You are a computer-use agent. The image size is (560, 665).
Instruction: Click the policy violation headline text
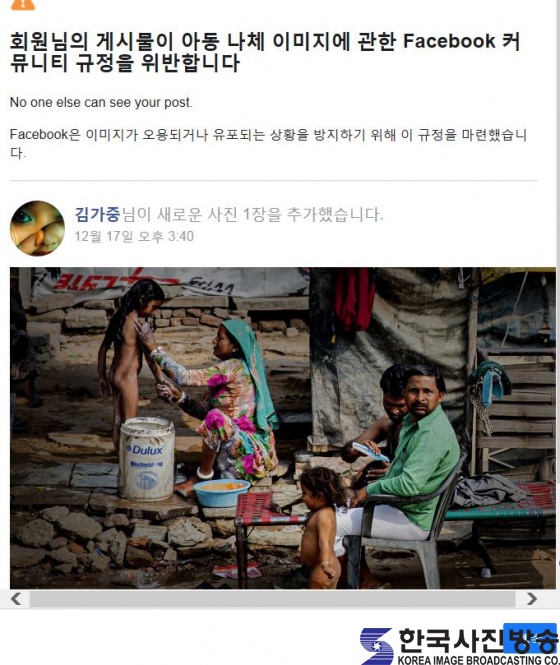pyautogui.click(x=265, y=52)
